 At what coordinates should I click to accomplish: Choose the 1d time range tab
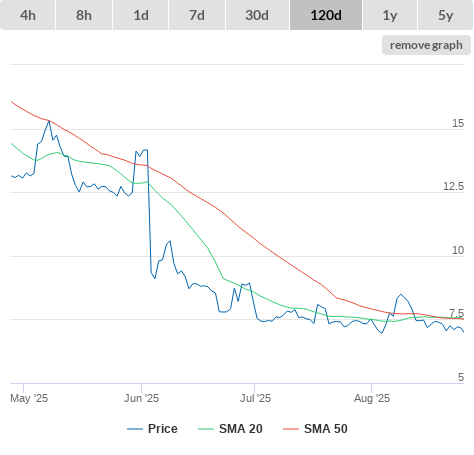tap(141, 15)
